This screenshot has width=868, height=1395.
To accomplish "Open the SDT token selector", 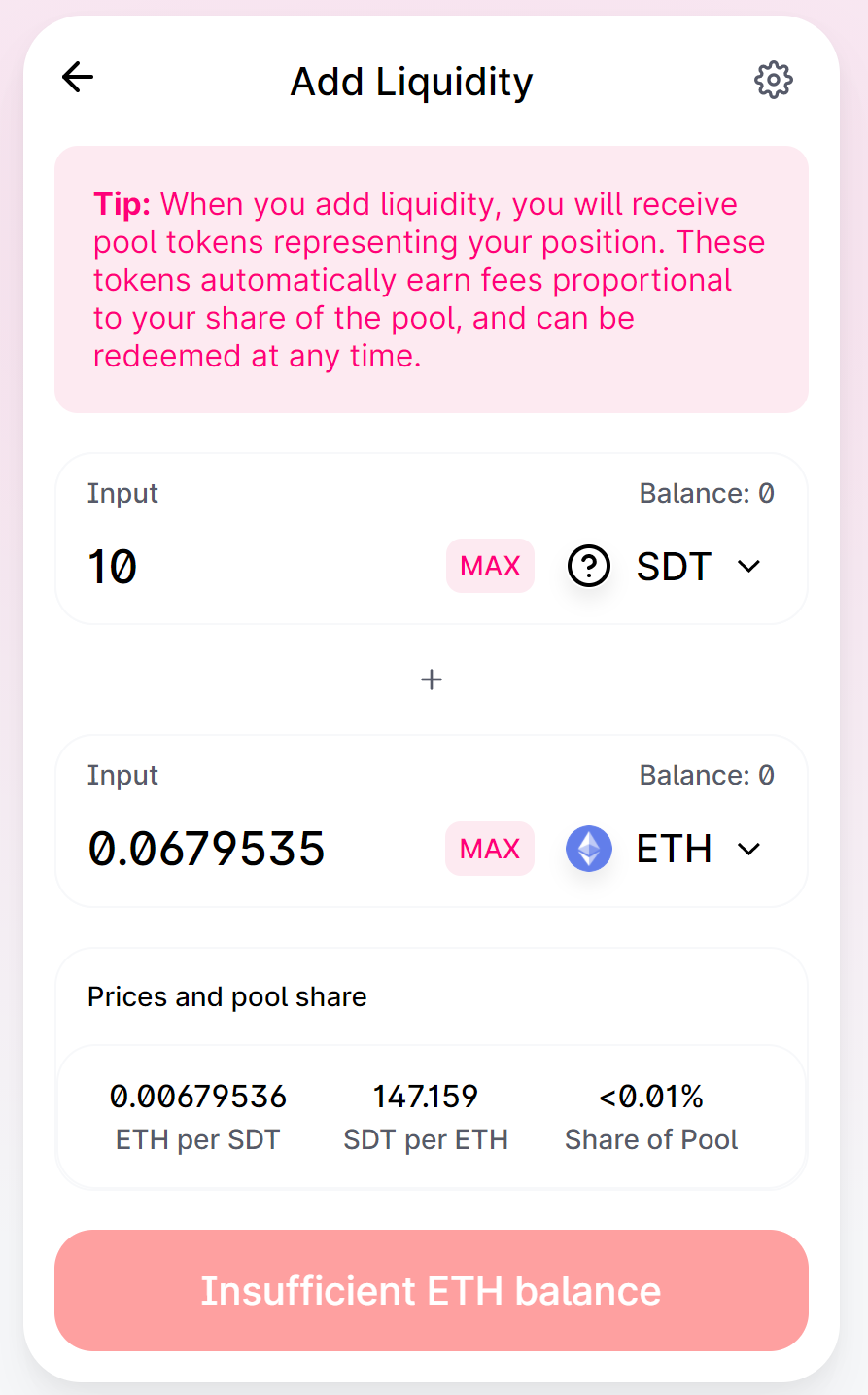I will click(665, 566).
